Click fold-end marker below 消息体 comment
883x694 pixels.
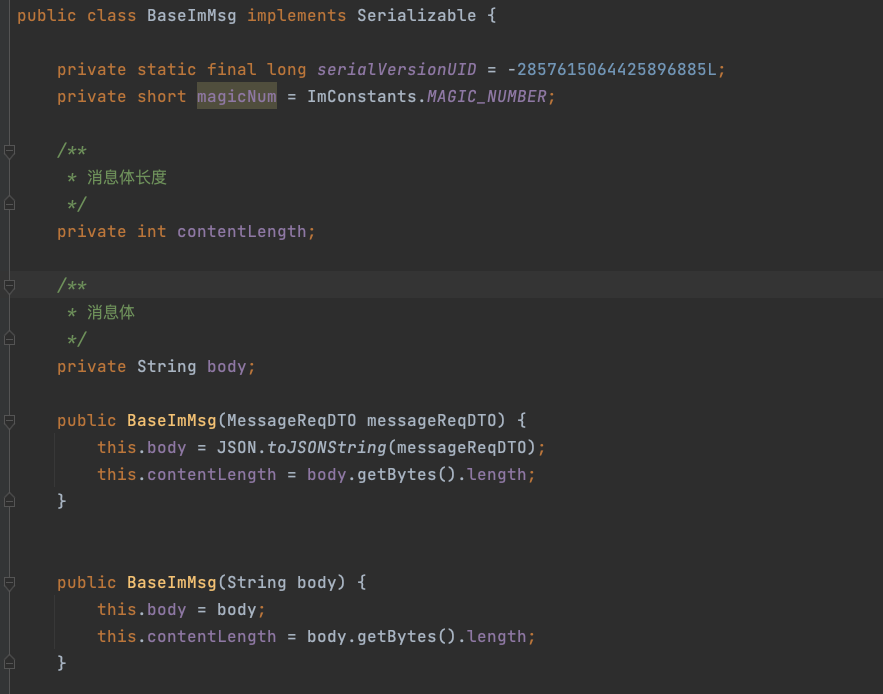pos(10,340)
